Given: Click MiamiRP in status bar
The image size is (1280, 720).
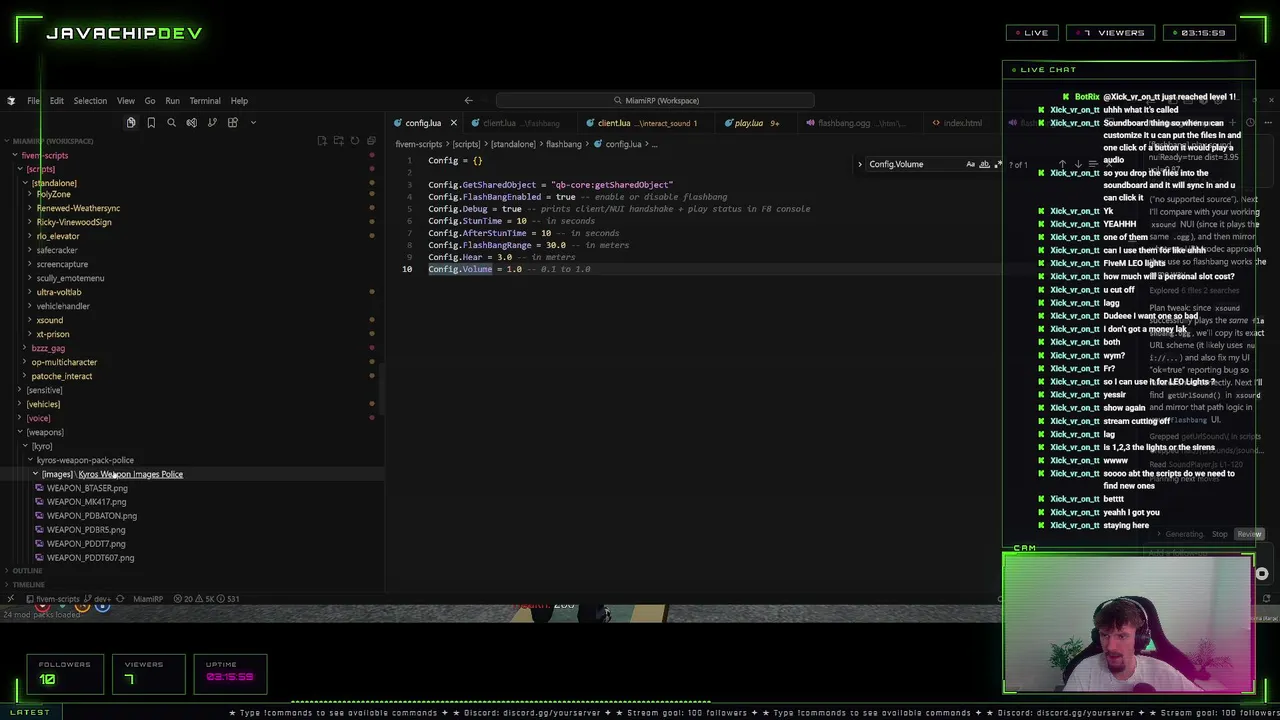Looking at the screenshot, I should click(148, 599).
